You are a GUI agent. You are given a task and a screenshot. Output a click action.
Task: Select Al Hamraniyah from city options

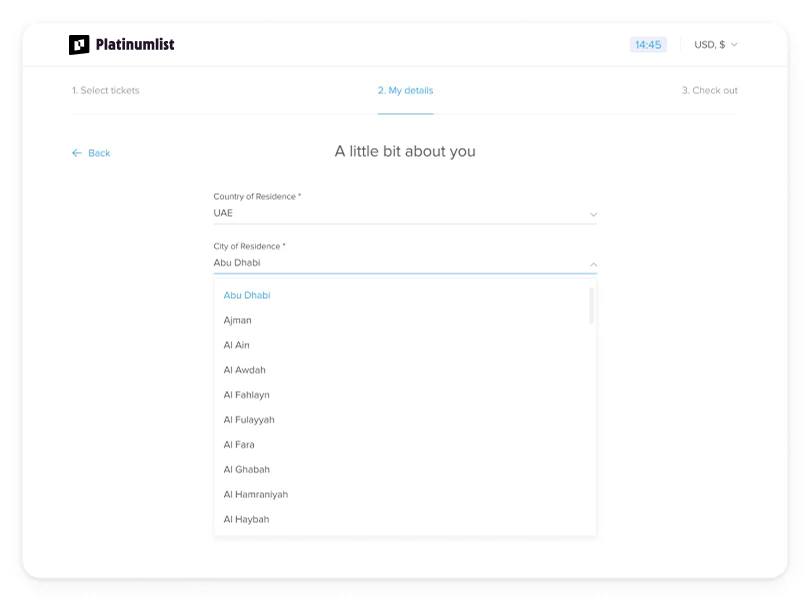tap(256, 495)
